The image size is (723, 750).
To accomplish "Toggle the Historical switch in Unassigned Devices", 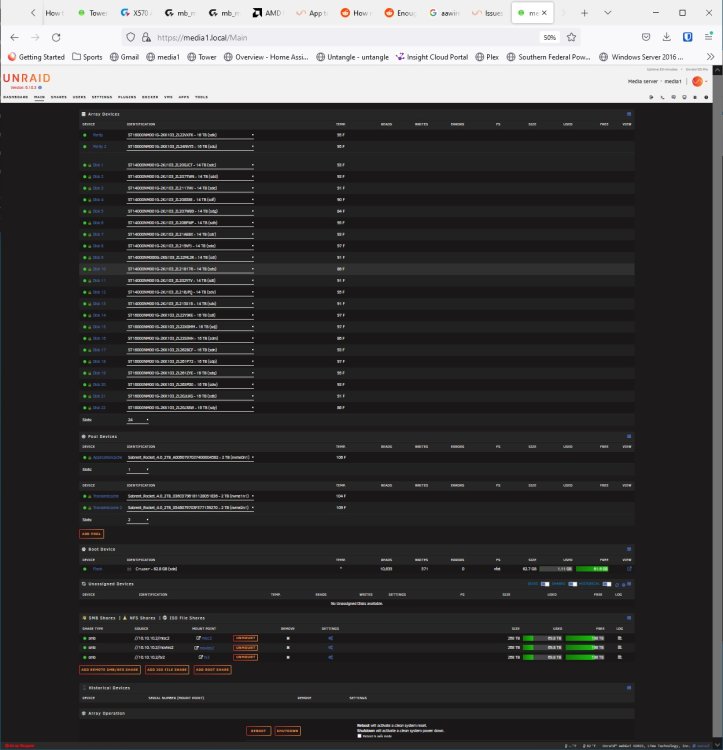I will click(607, 584).
